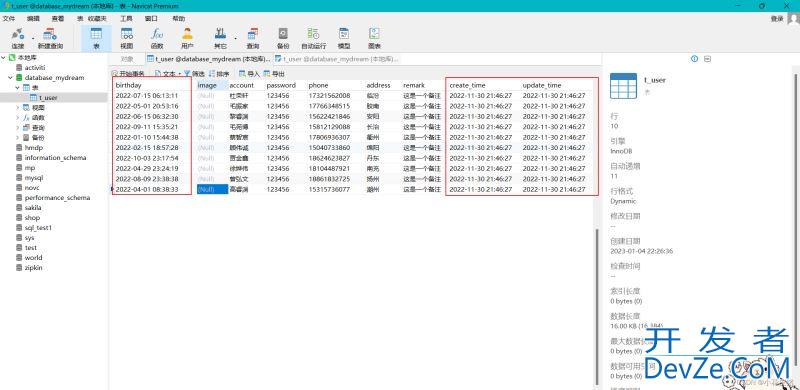800x390 pixels.
Task: Click the 登录 login link
Action: [x=777, y=18]
